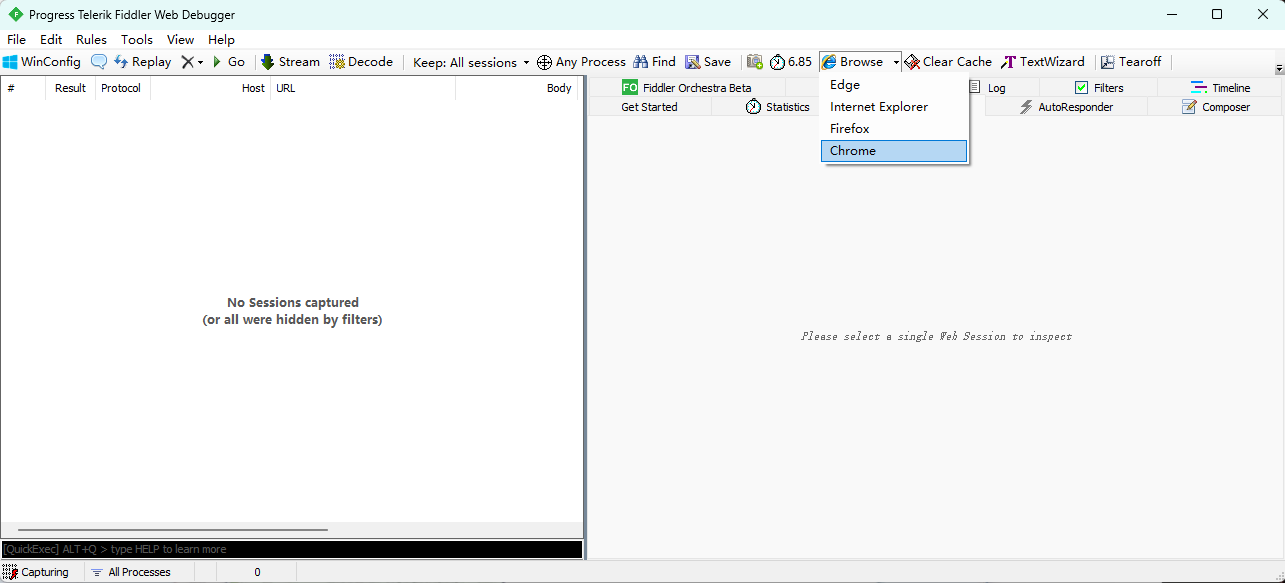Click the Browse toolbar button
This screenshot has width=1285, height=583.
853,62
